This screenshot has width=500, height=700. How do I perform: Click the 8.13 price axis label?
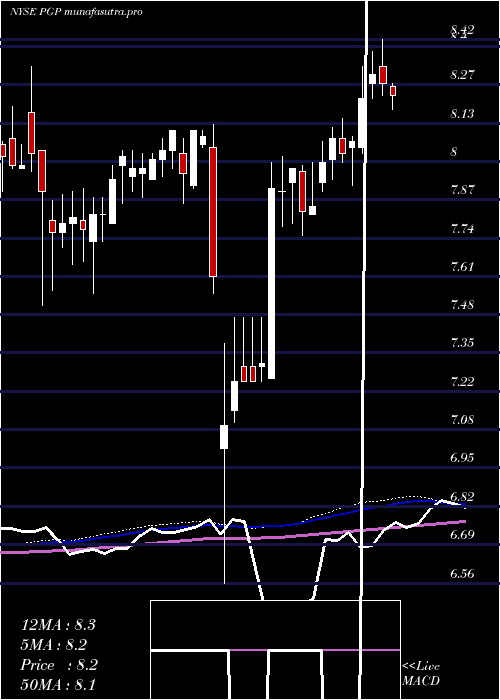[x=462, y=114]
